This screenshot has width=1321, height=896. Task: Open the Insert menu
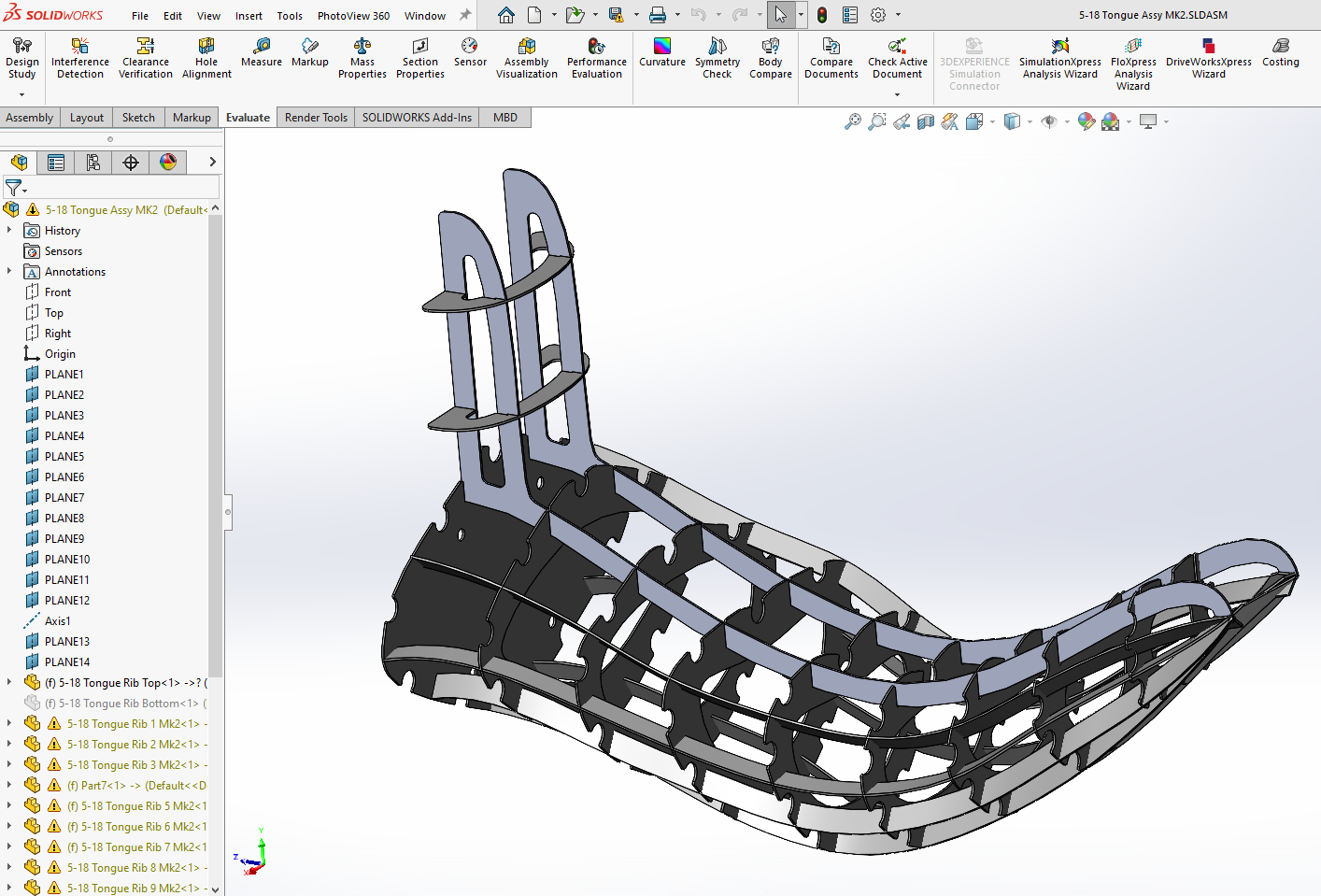[249, 16]
